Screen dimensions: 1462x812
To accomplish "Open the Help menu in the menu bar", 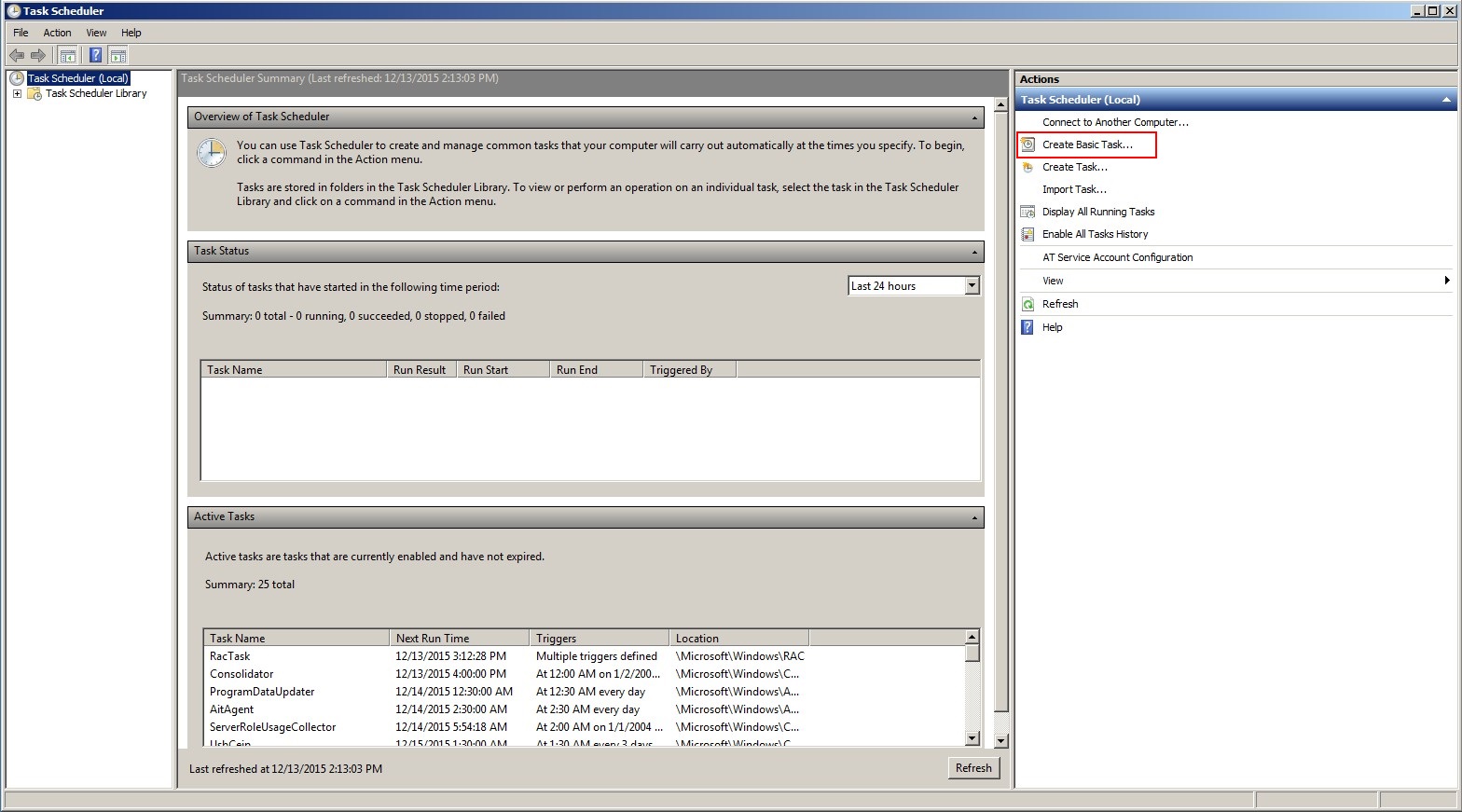I will click(131, 33).
